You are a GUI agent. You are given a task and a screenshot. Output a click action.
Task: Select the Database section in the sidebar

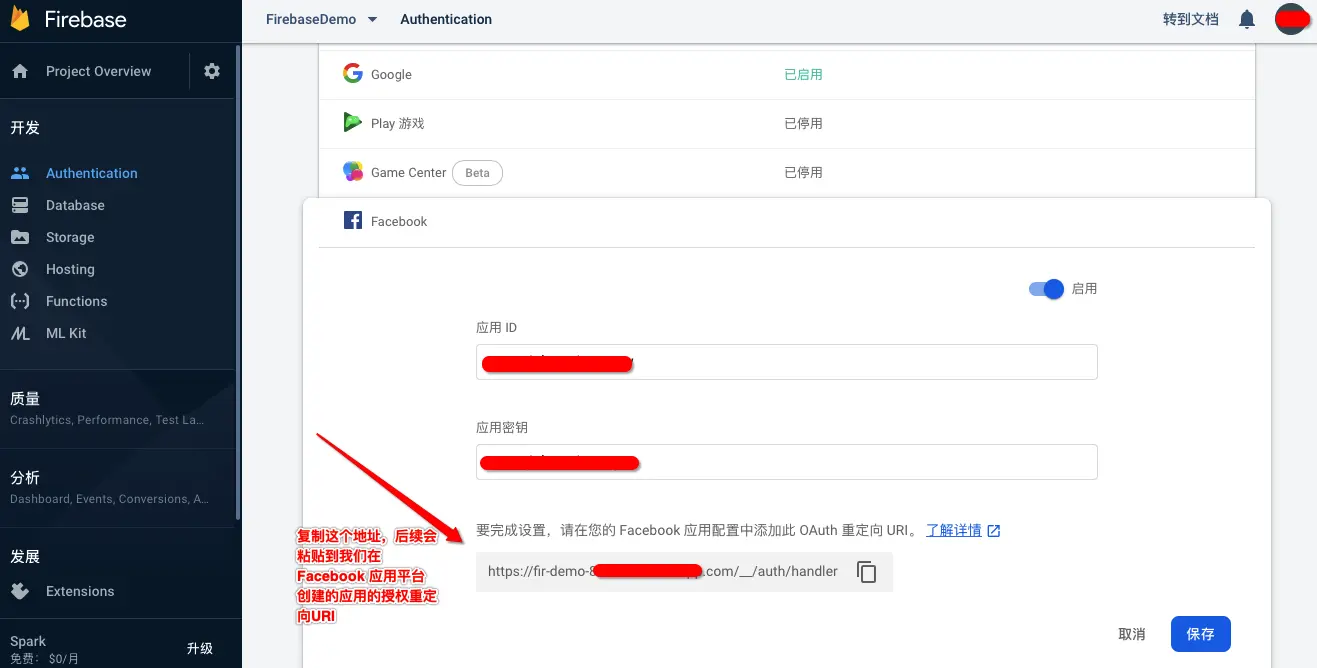(x=75, y=205)
